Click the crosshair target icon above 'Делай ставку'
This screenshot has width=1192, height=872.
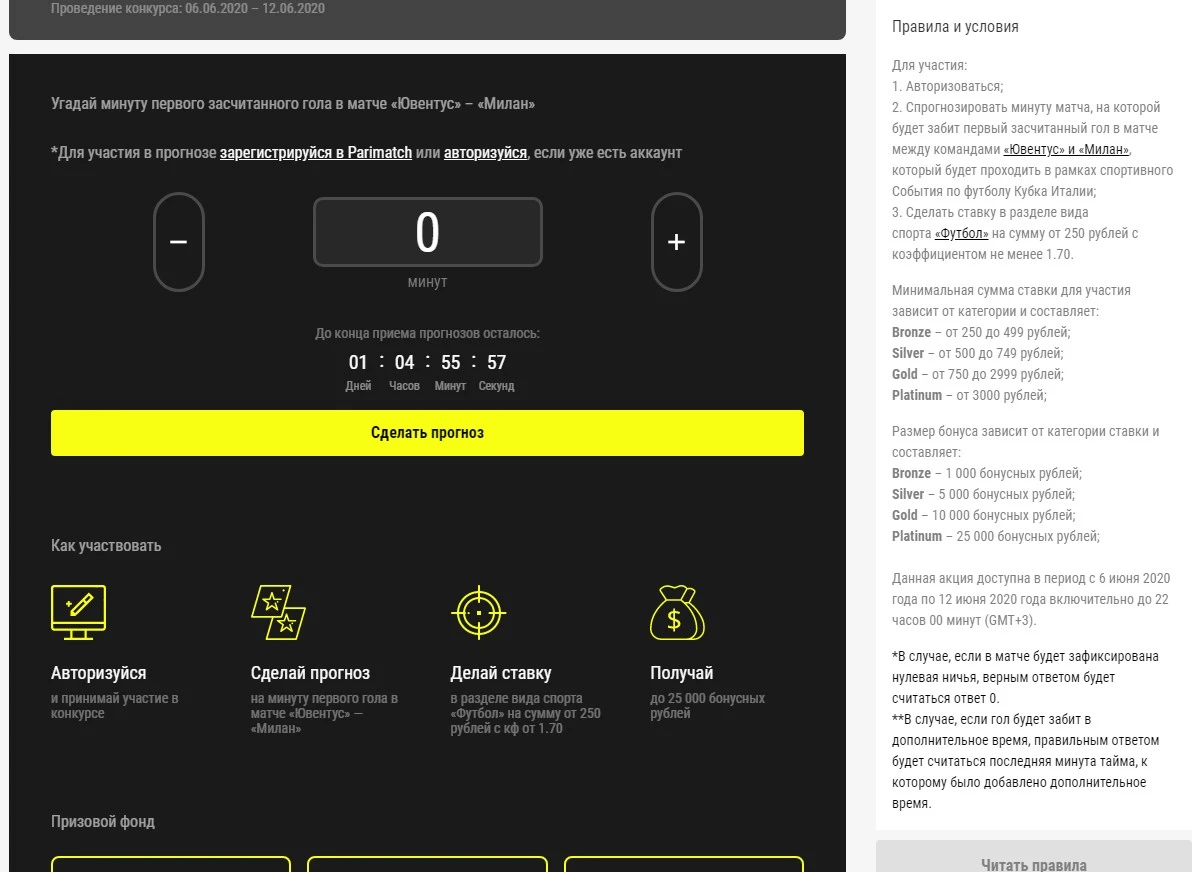(x=478, y=612)
